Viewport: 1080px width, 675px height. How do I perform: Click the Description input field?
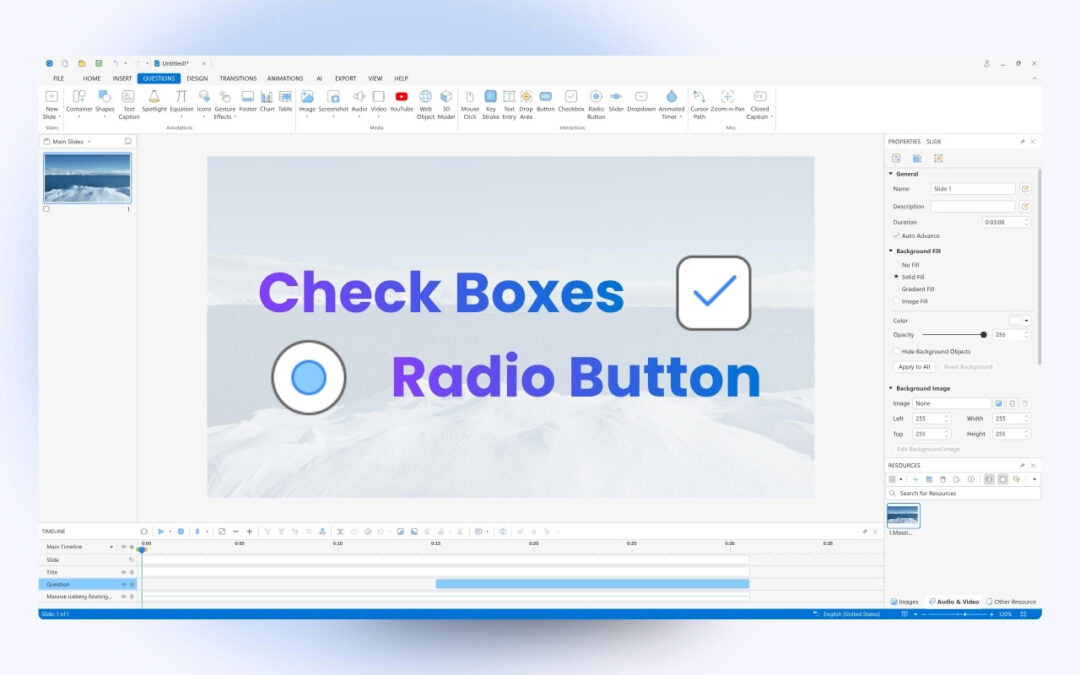(x=973, y=207)
